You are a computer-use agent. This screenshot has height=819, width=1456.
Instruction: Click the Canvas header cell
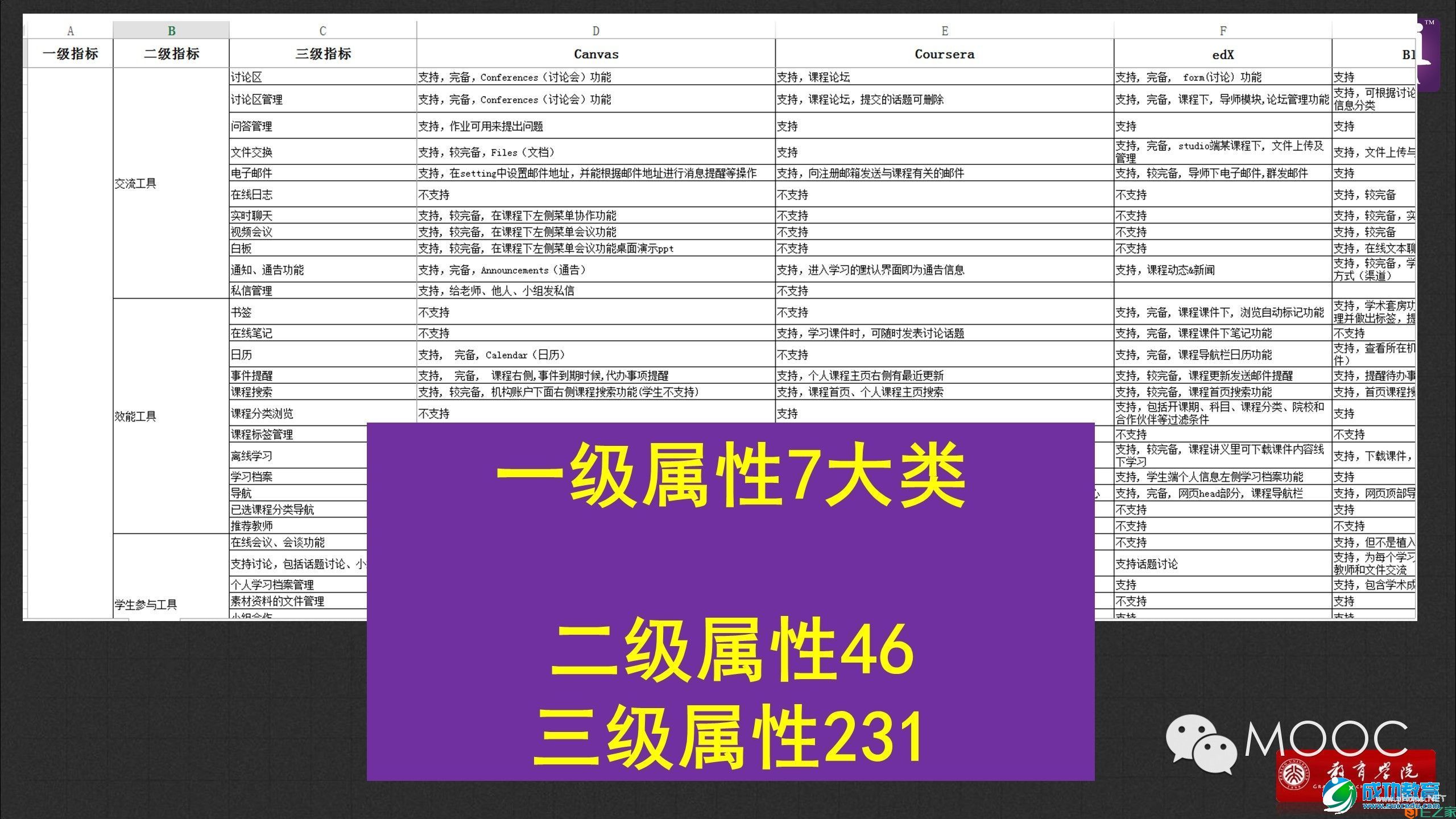595,54
